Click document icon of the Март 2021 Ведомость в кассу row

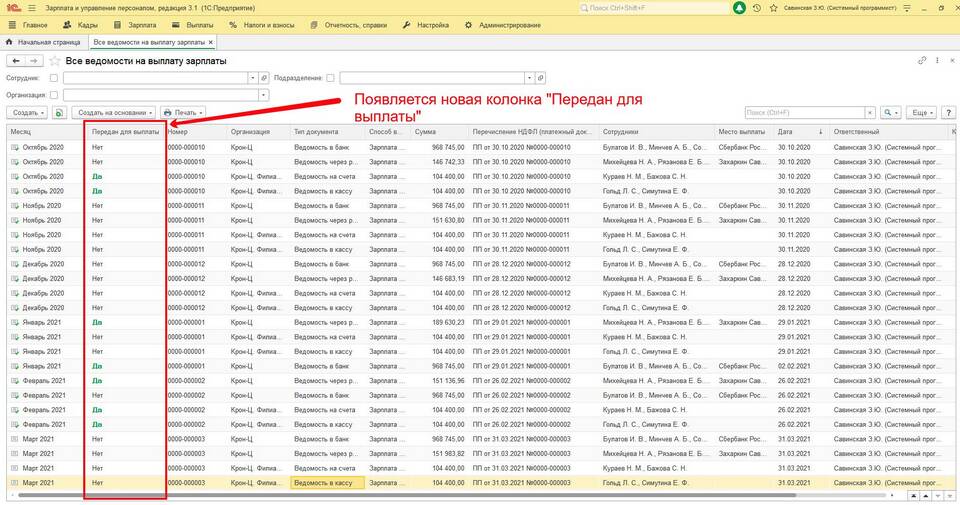(15, 483)
